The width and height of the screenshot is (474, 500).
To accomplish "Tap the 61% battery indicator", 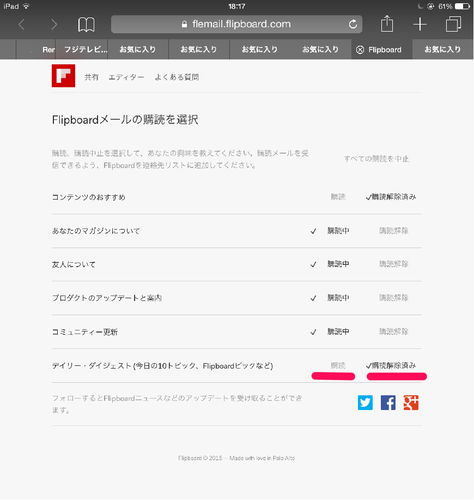I will click(x=454, y=6).
